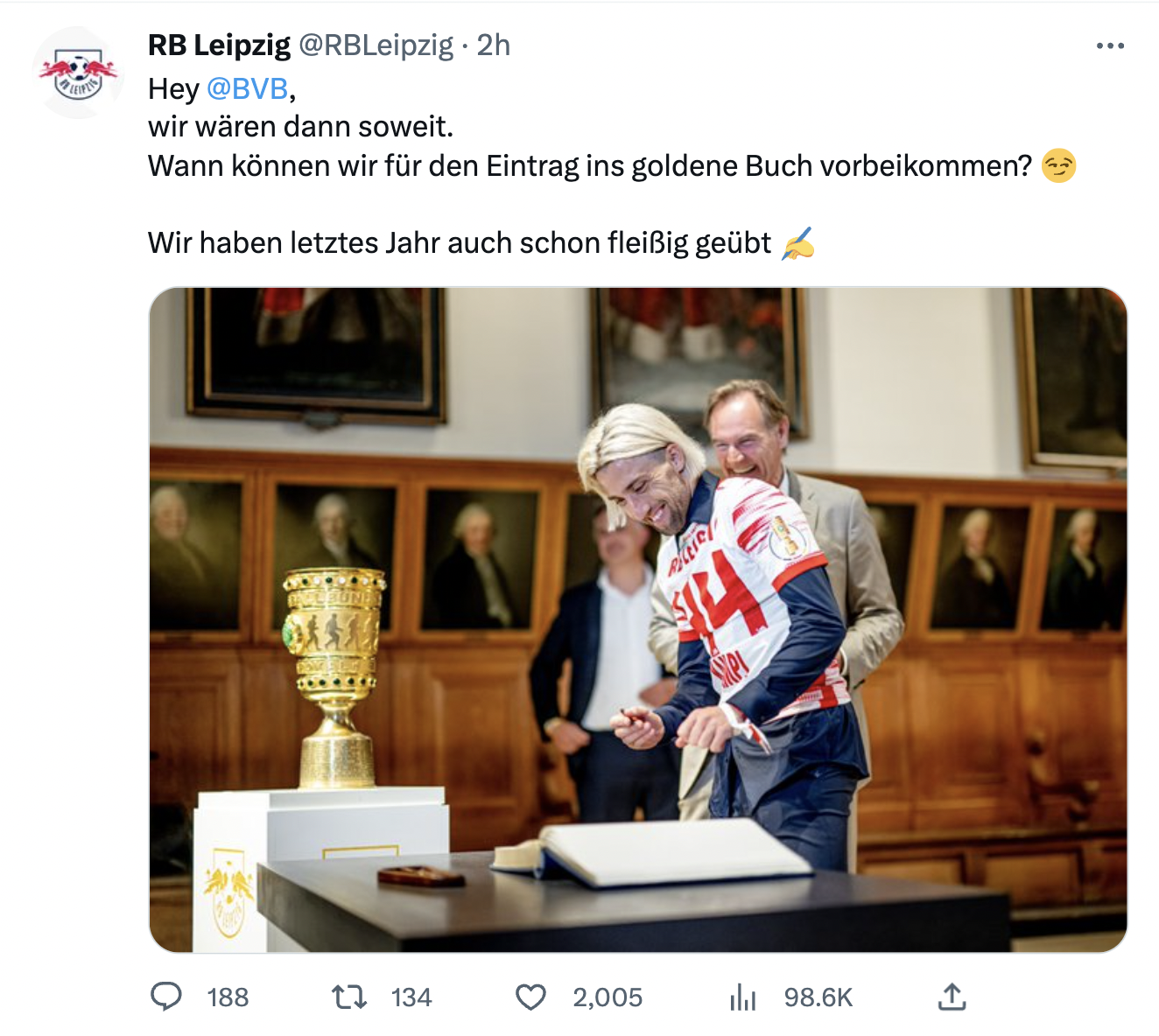This screenshot has height=1036, width=1159.
Task: Click the 2h timestamp
Action: tap(494, 45)
